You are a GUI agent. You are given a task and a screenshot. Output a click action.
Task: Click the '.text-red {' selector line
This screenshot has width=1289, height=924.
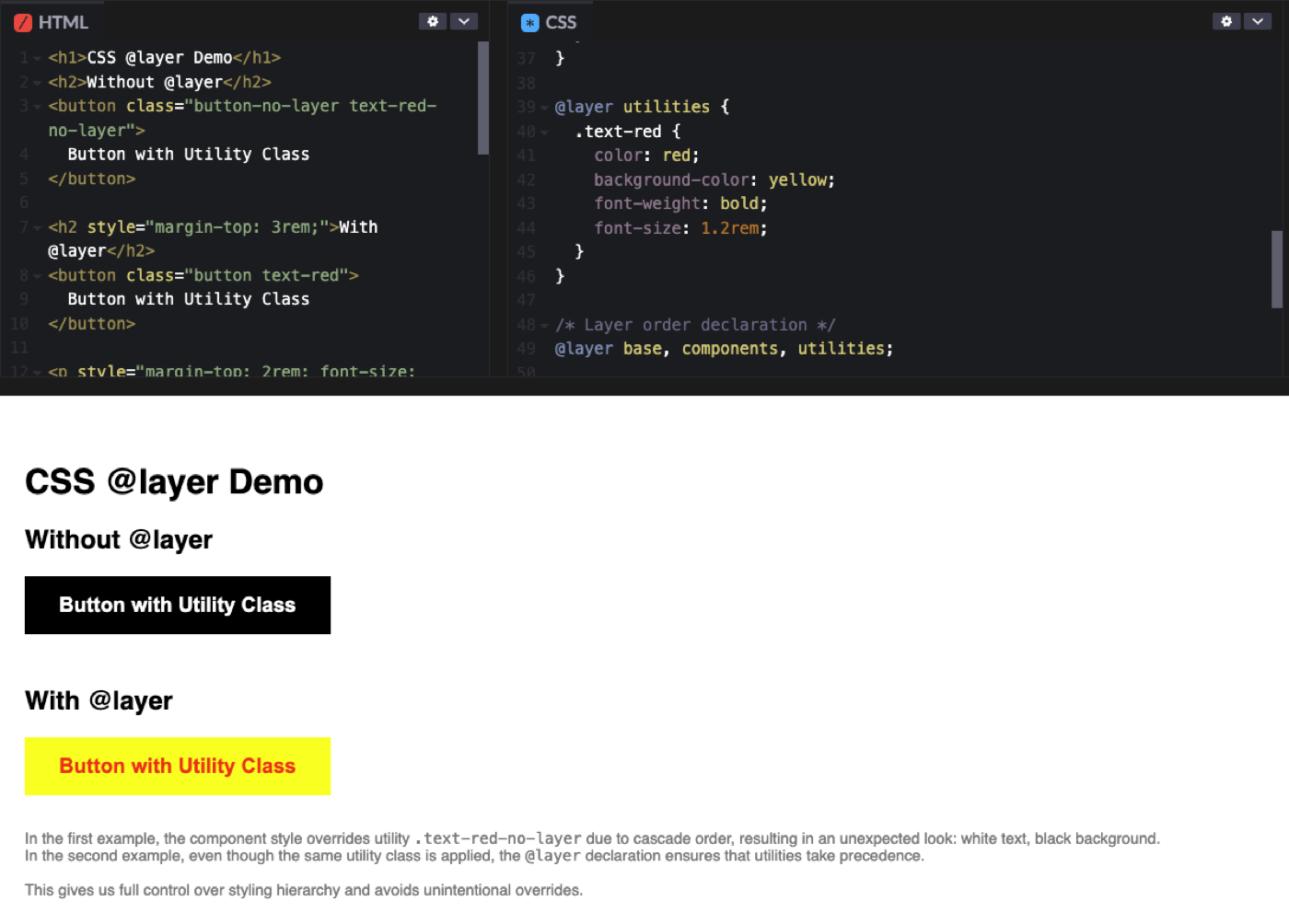[x=628, y=132]
